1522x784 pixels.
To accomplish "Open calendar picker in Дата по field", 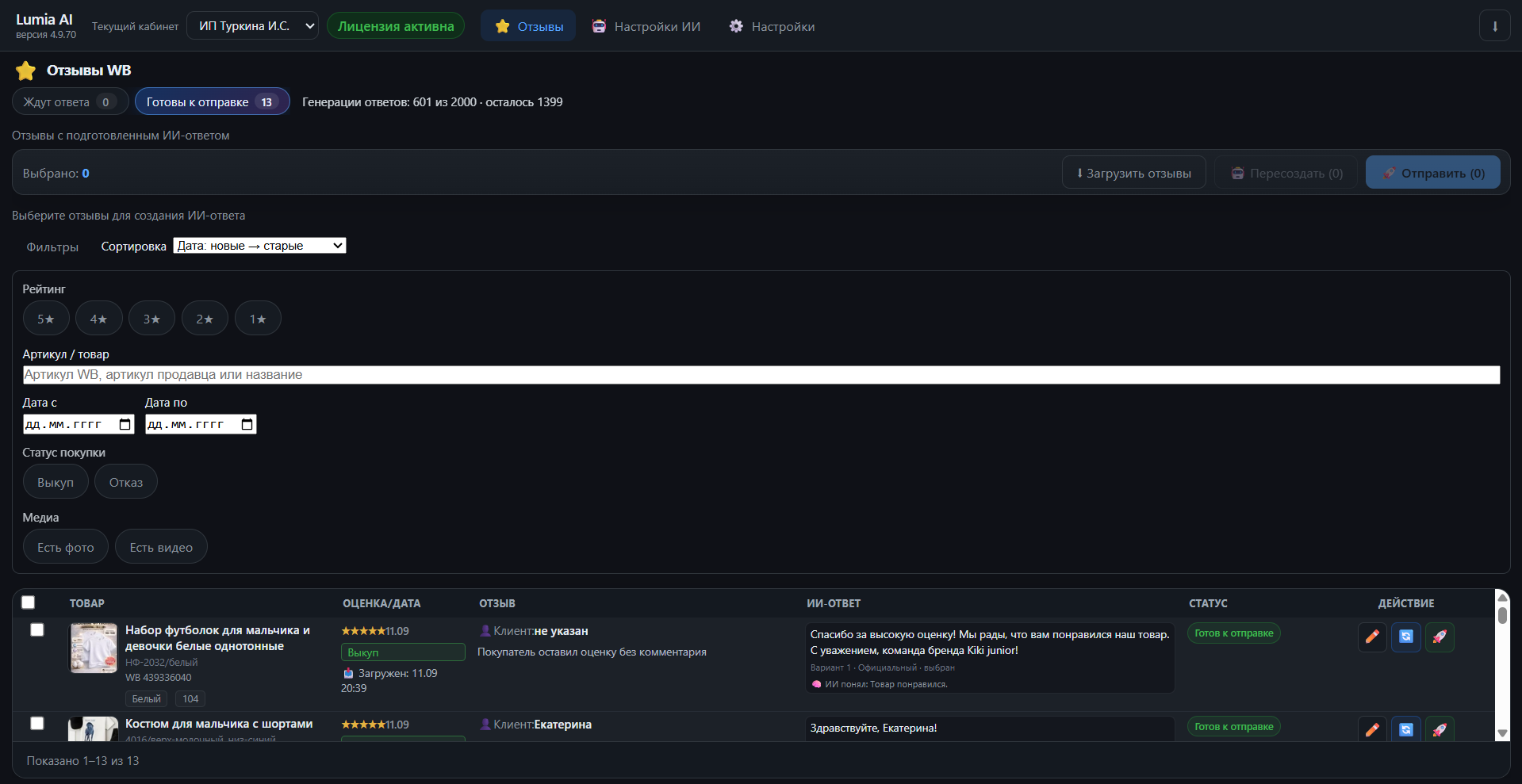I will [x=247, y=424].
